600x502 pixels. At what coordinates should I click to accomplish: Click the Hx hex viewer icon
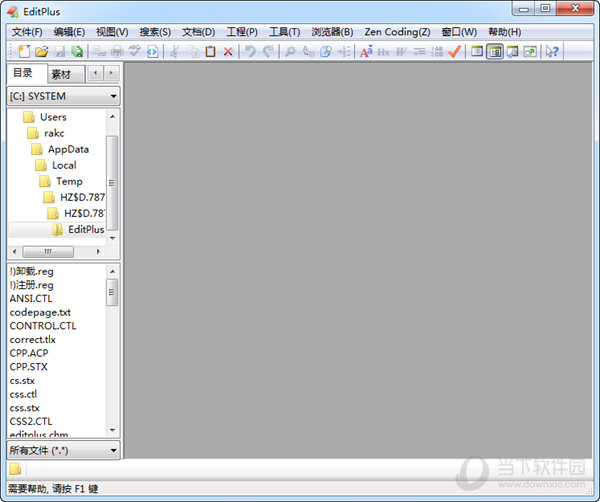383,51
